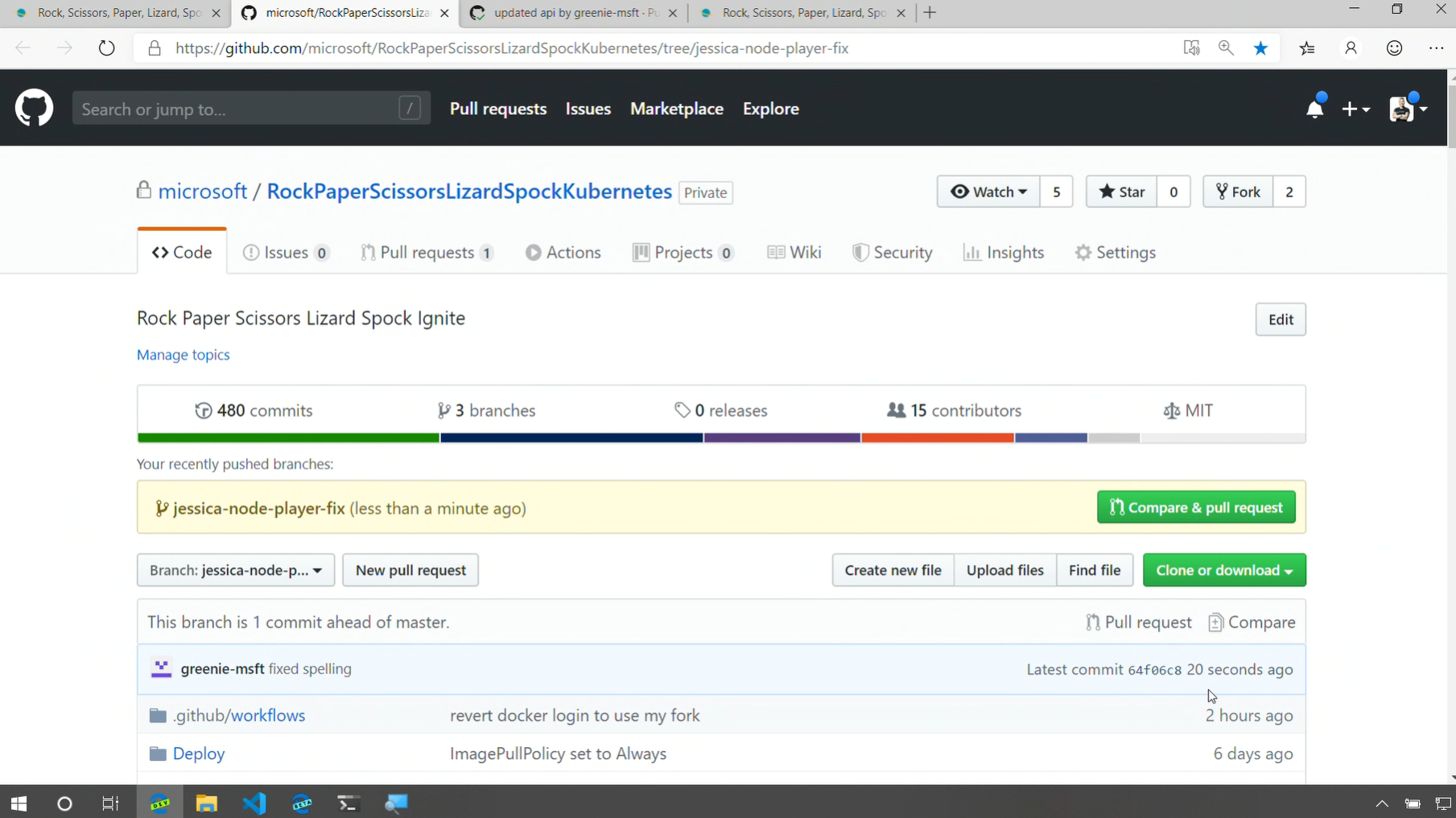The height and width of the screenshot is (818, 1456).
Task: Expand the create new plus dropdown
Action: click(x=1356, y=109)
